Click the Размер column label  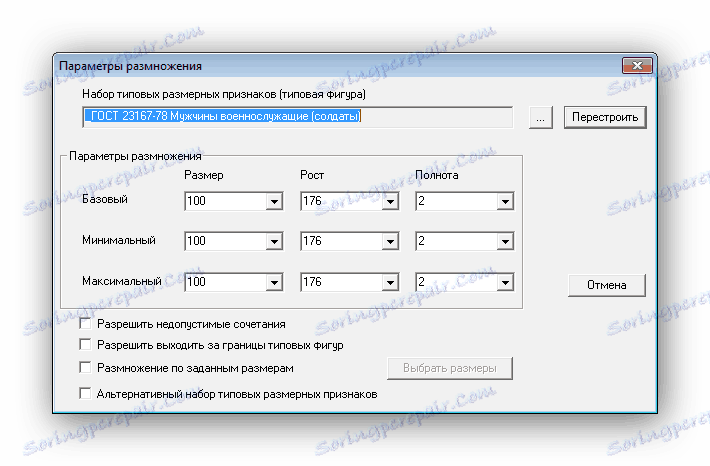click(204, 175)
